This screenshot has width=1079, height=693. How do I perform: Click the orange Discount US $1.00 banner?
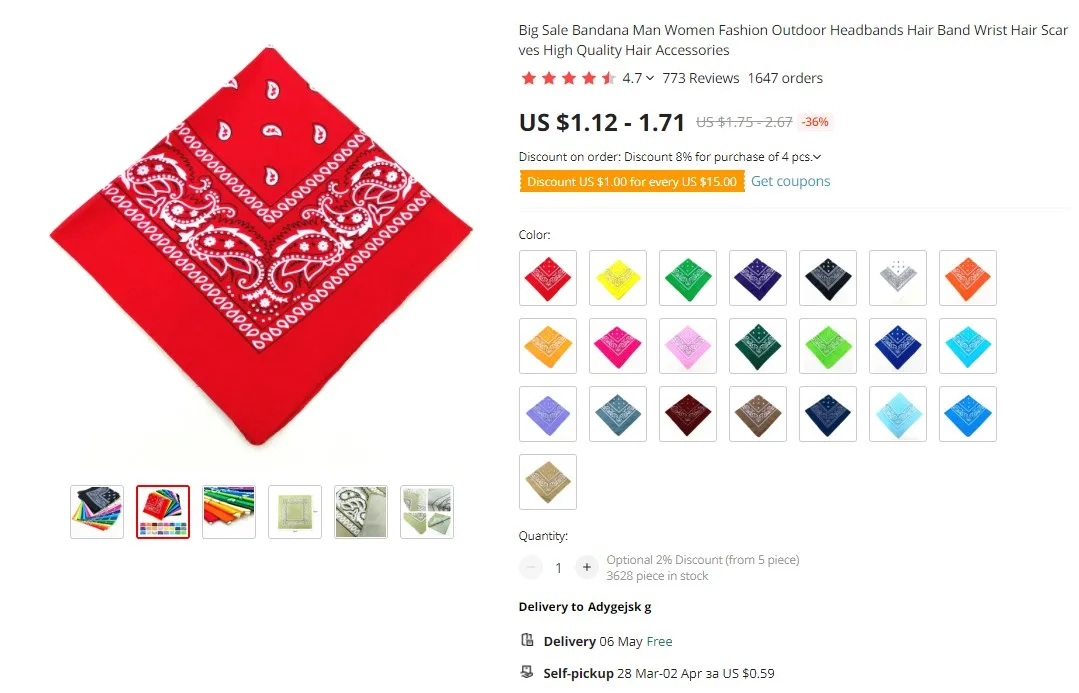[632, 182]
